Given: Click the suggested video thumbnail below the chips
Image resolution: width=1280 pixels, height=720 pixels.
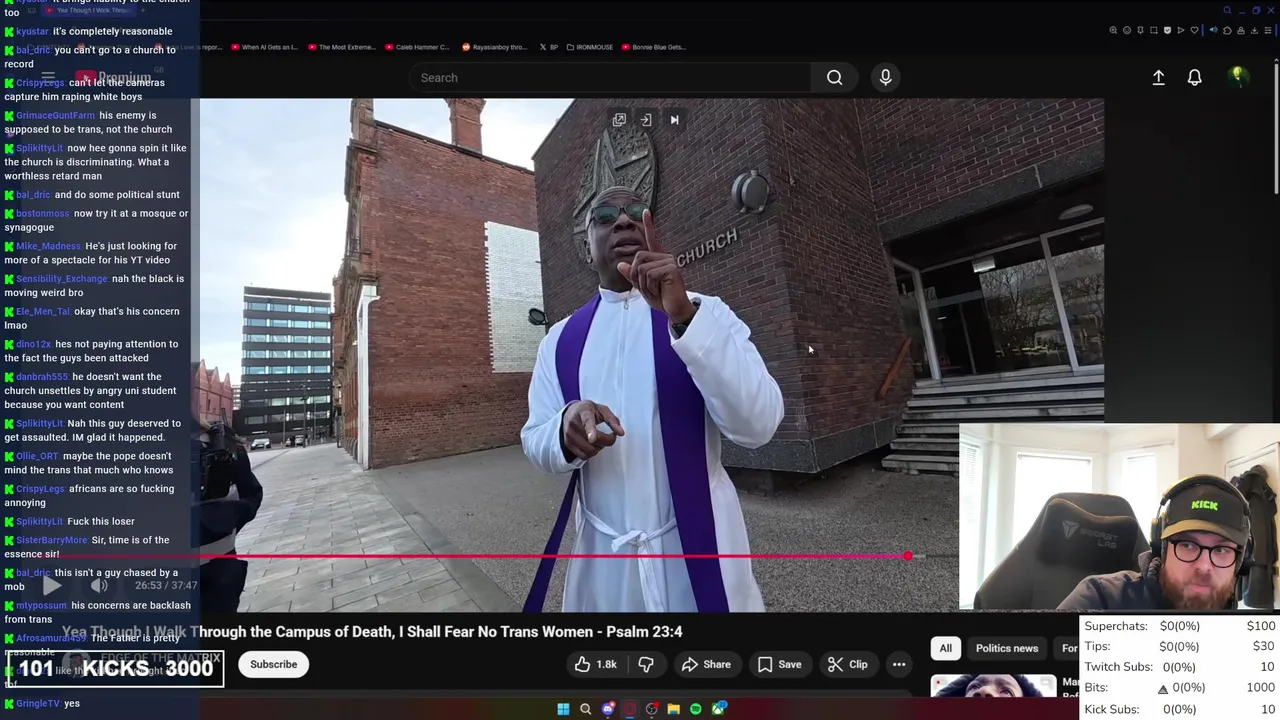Looking at the screenshot, I should point(993,686).
